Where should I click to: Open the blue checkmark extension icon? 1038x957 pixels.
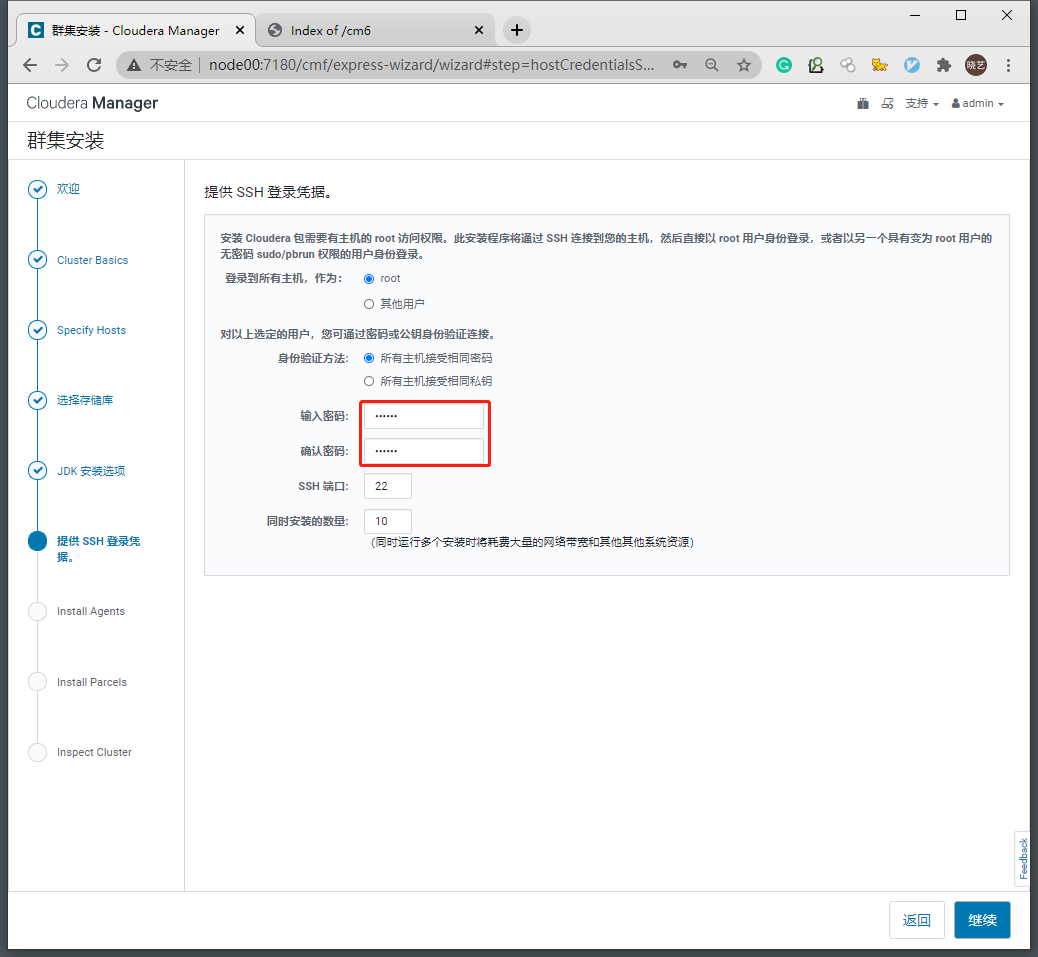point(912,65)
